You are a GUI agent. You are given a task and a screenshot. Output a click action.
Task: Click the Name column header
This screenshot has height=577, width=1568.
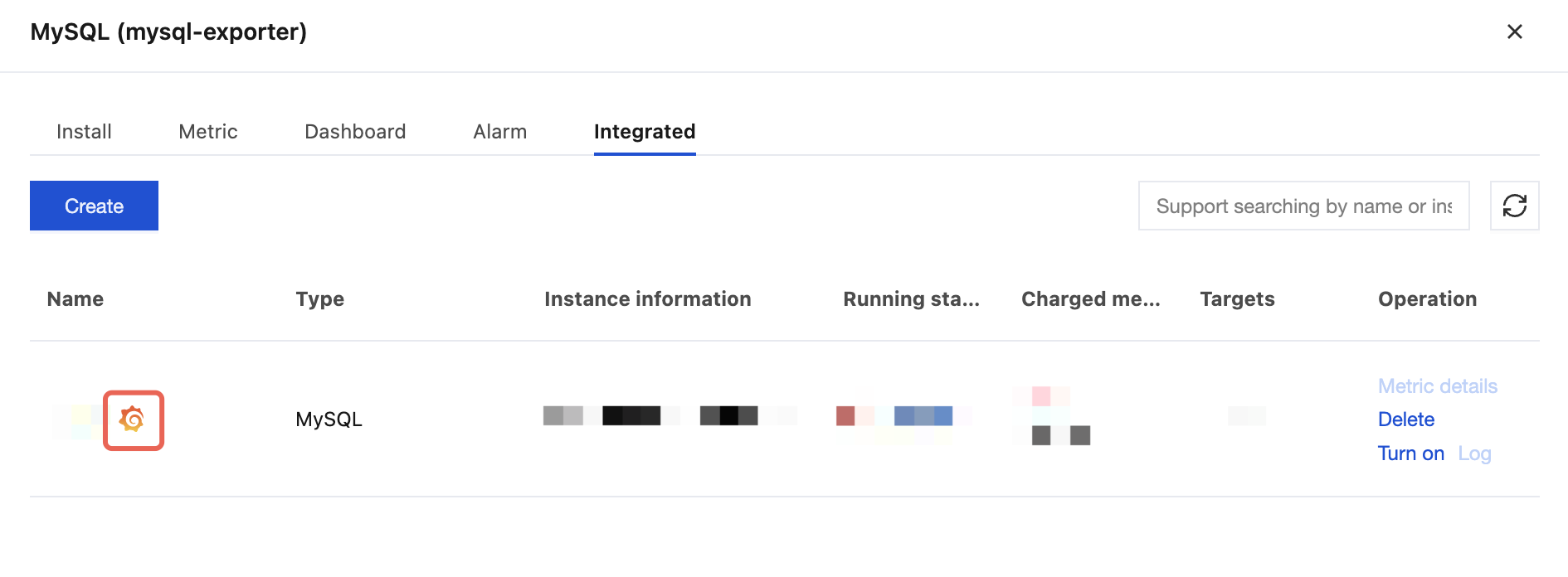coord(75,299)
